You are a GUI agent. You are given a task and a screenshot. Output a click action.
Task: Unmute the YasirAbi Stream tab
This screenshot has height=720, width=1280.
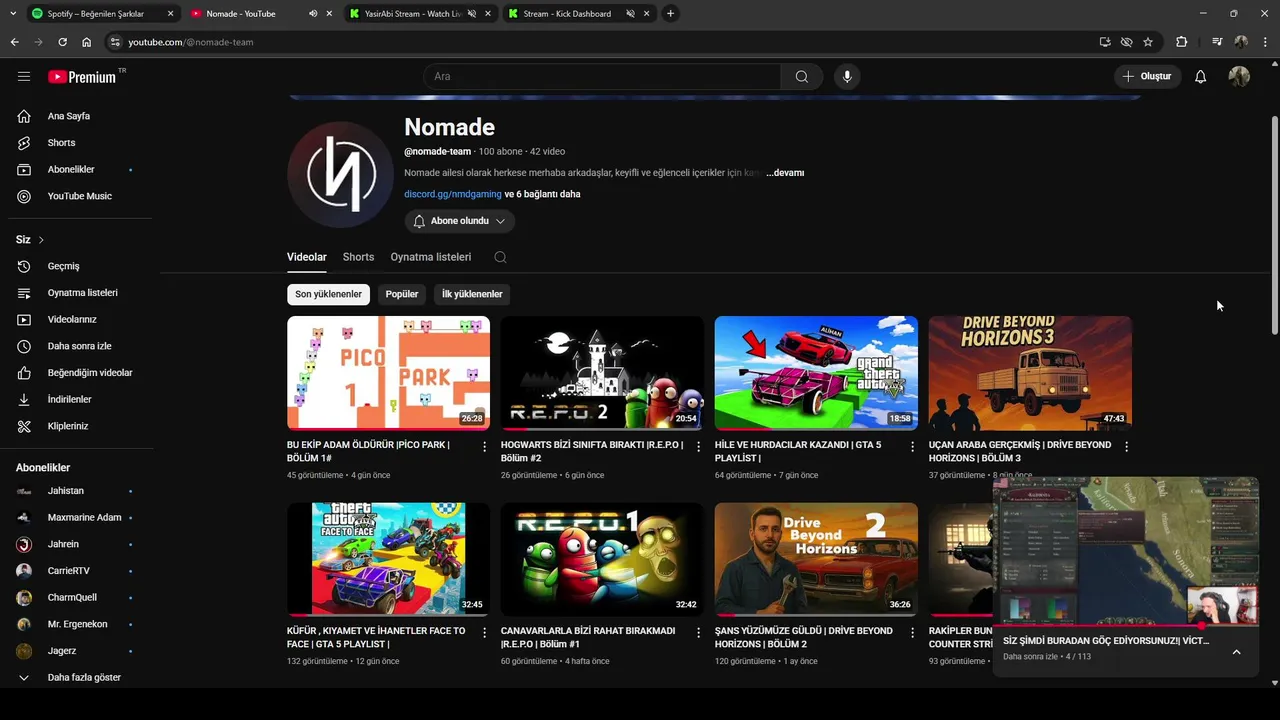tap(472, 14)
